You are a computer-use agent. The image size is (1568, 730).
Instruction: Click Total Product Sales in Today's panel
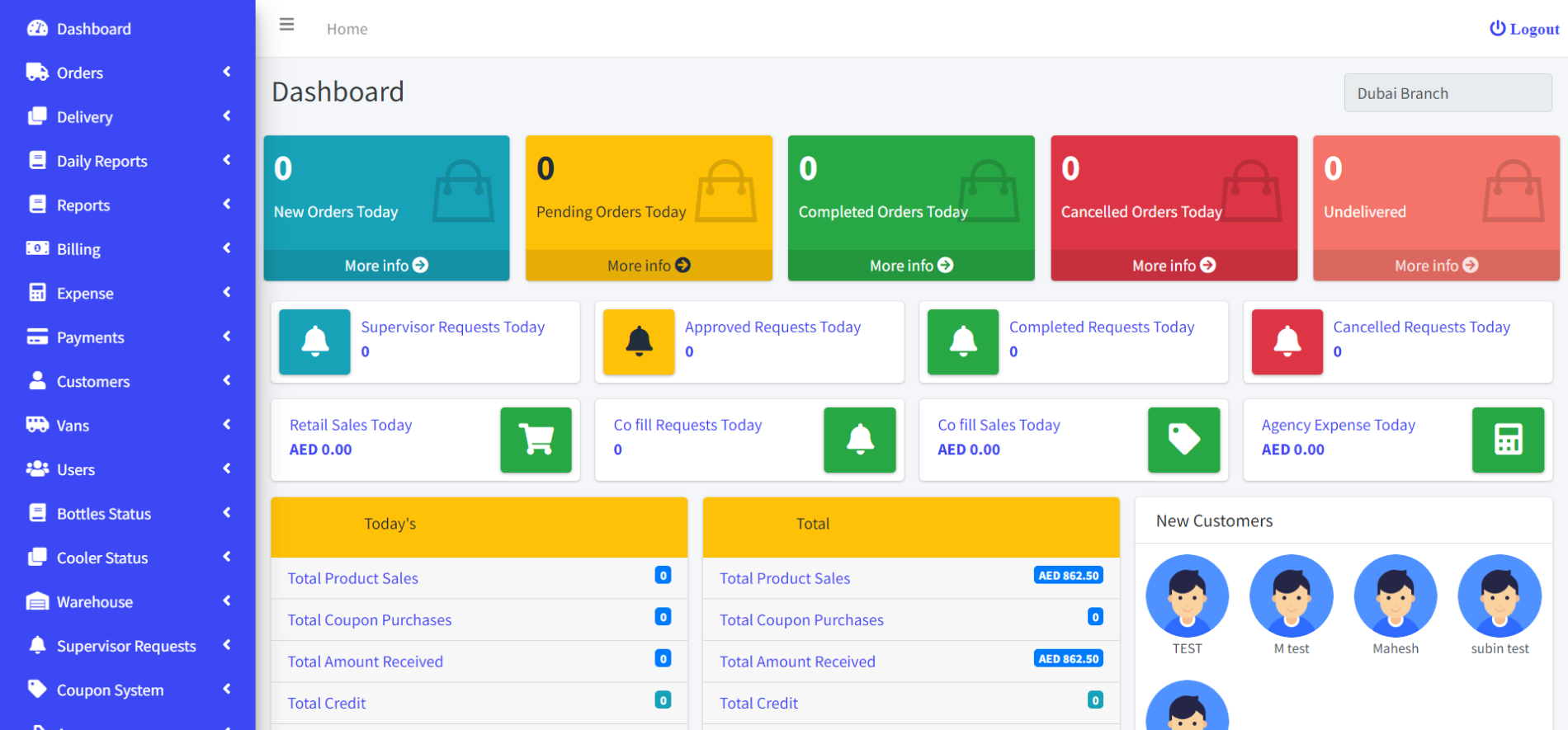[x=352, y=578]
